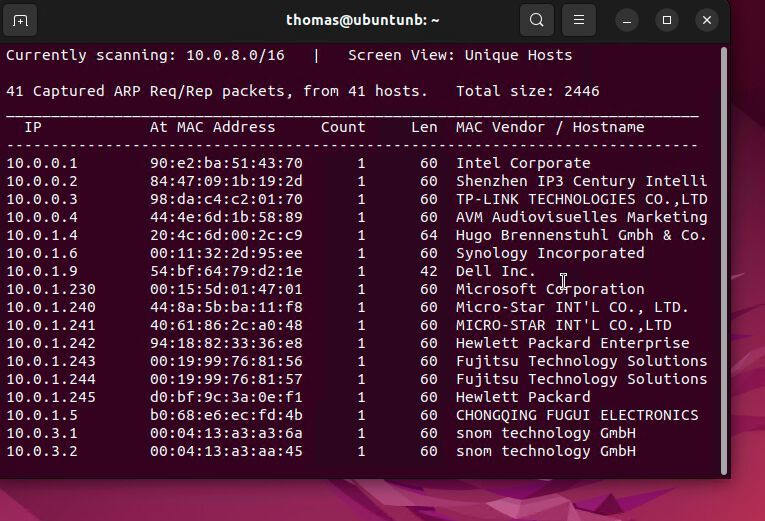Click MAC address 40:61:86:2c:a0:48
This screenshot has width=765, height=521.
click(x=226, y=325)
